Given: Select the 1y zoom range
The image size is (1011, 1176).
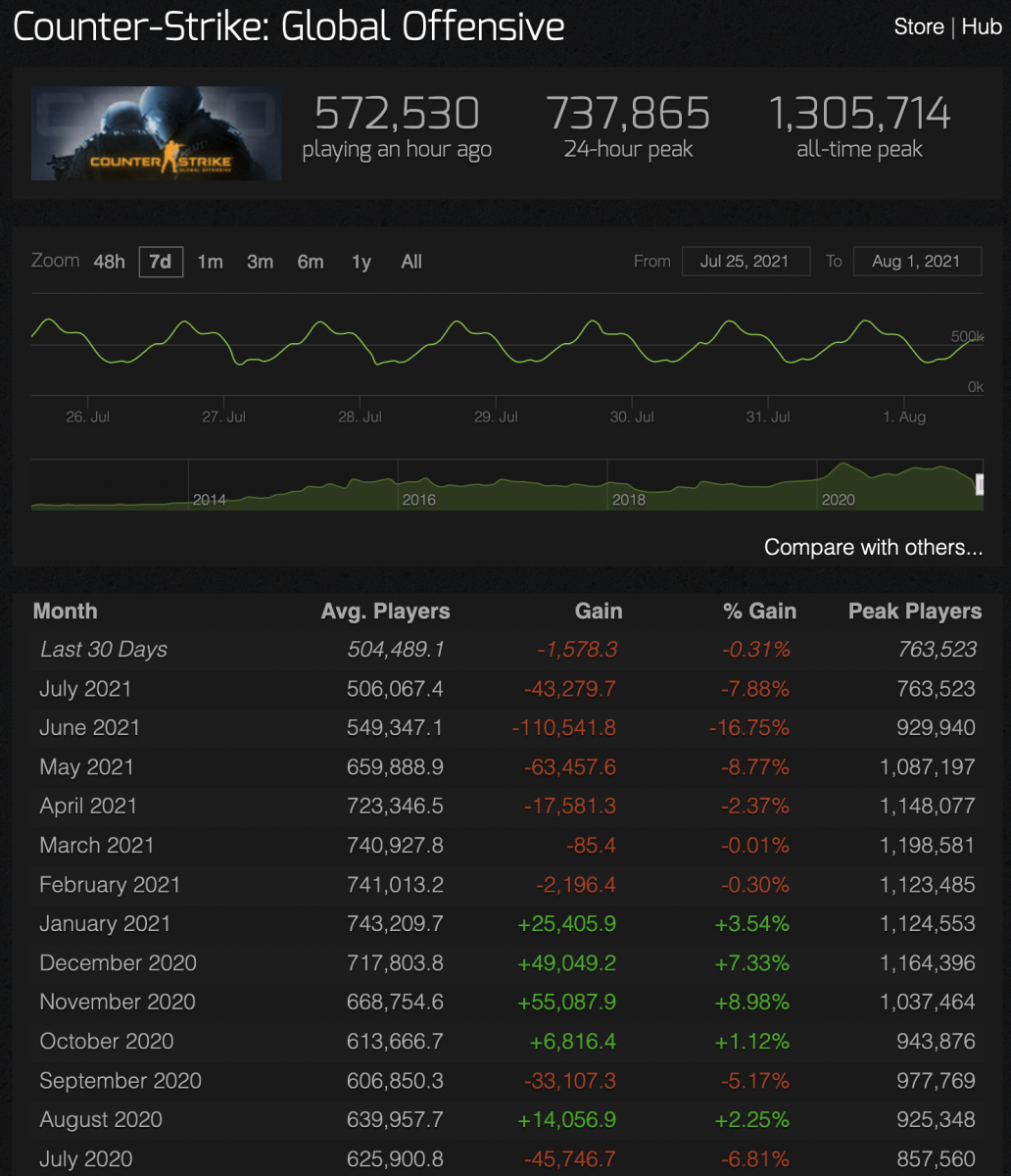Looking at the screenshot, I should pyautogui.click(x=361, y=262).
